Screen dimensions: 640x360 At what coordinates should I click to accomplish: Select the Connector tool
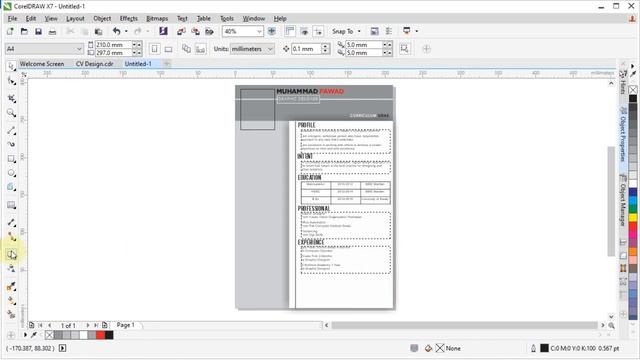point(11,237)
